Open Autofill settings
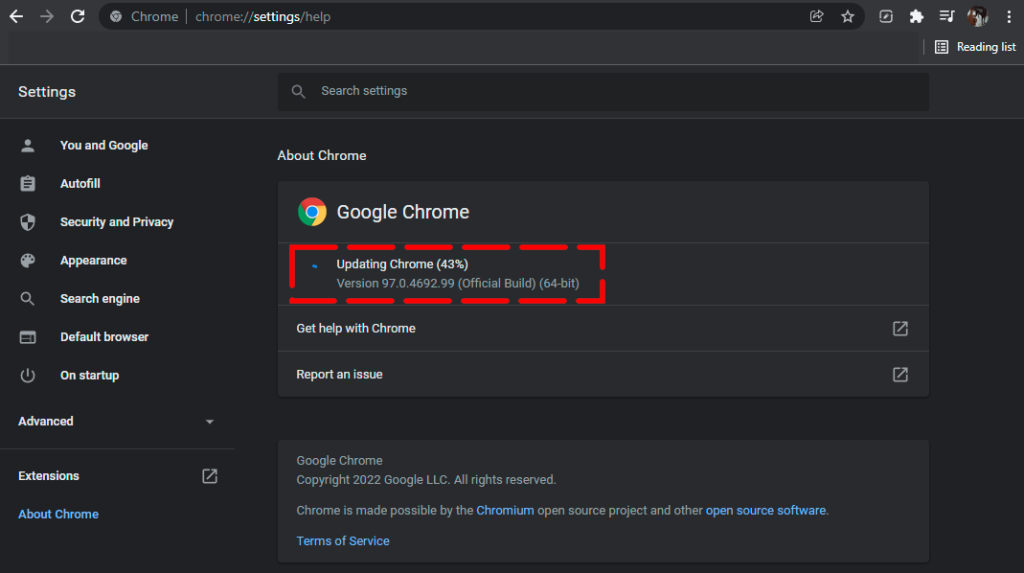The width and height of the screenshot is (1024, 573). point(80,184)
